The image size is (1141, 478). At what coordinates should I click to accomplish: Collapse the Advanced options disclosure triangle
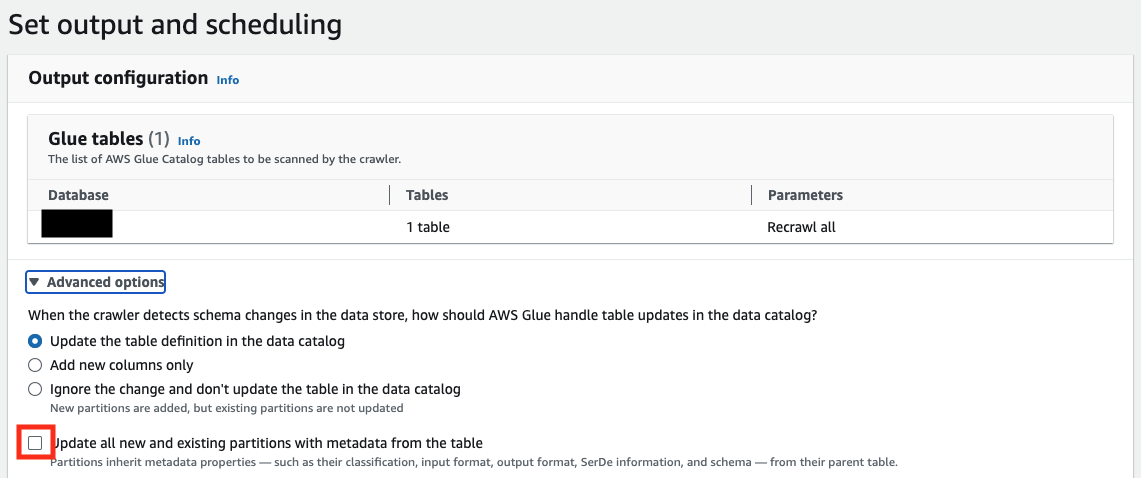[x=34, y=283]
